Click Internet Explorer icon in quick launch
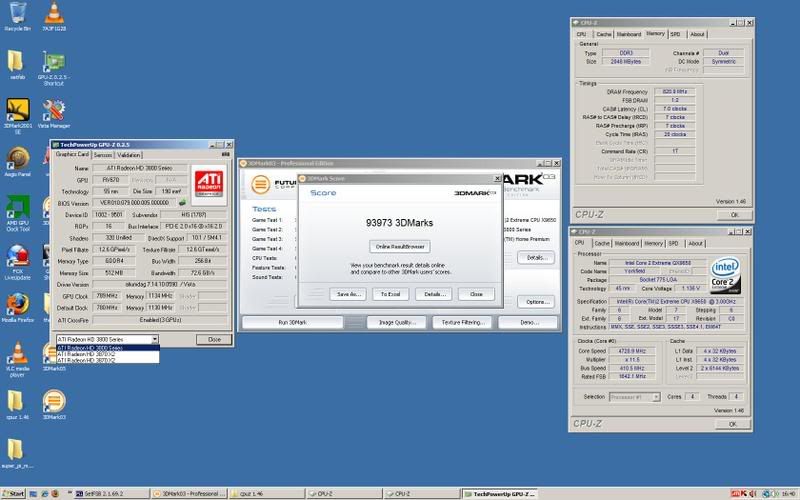Viewport: 800px width, 500px height. coord(44,494)
